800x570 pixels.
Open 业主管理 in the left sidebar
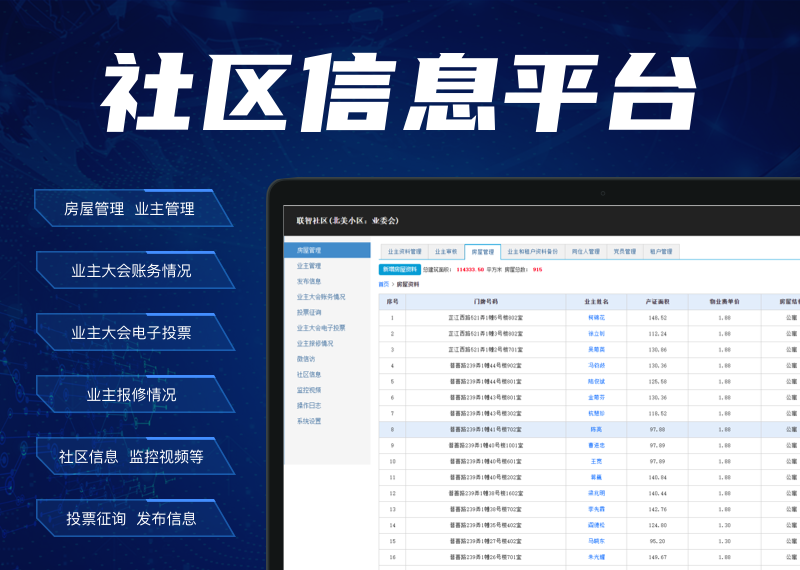click(x=309, y=266)
